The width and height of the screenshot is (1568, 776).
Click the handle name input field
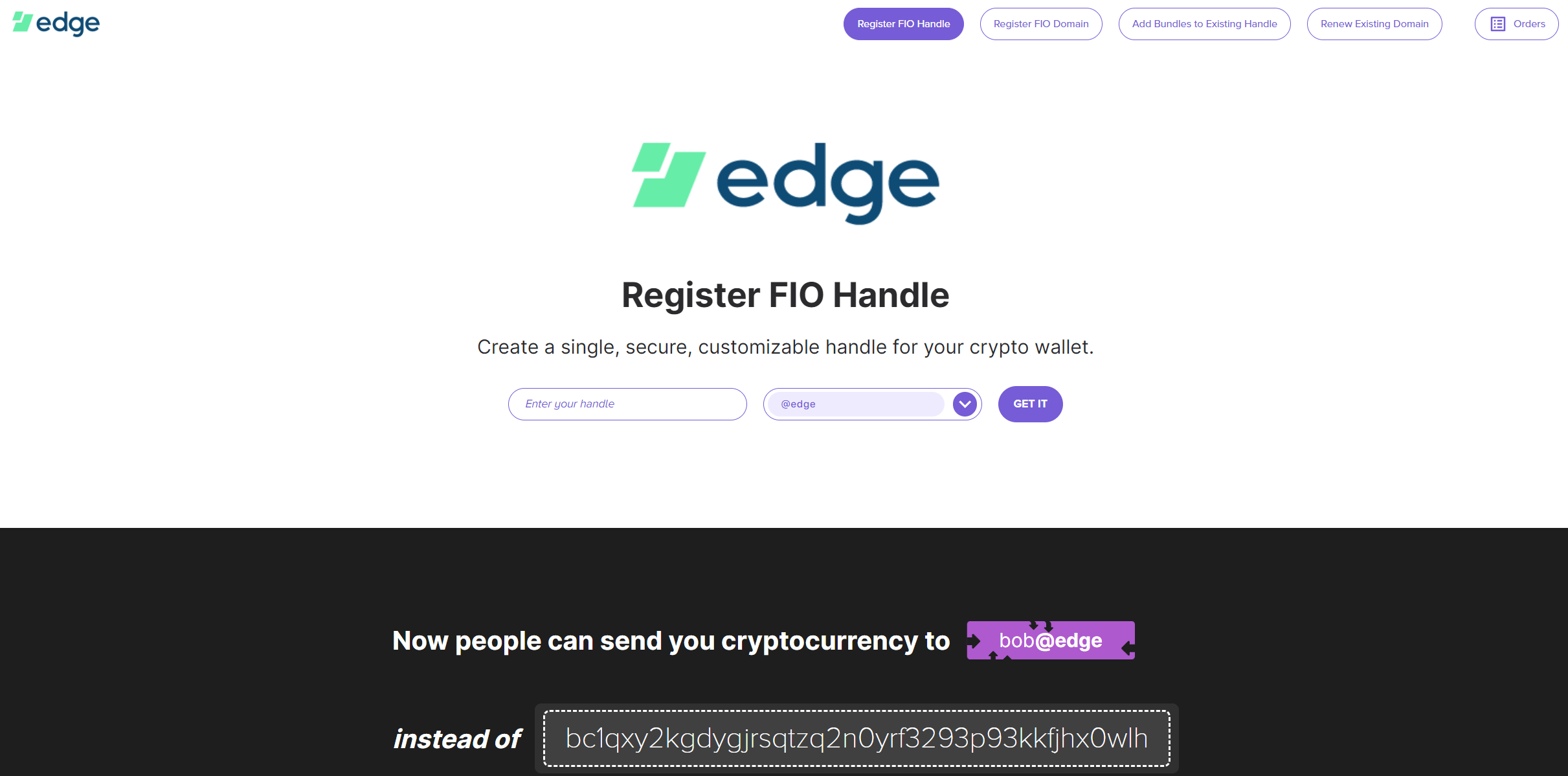627,404
